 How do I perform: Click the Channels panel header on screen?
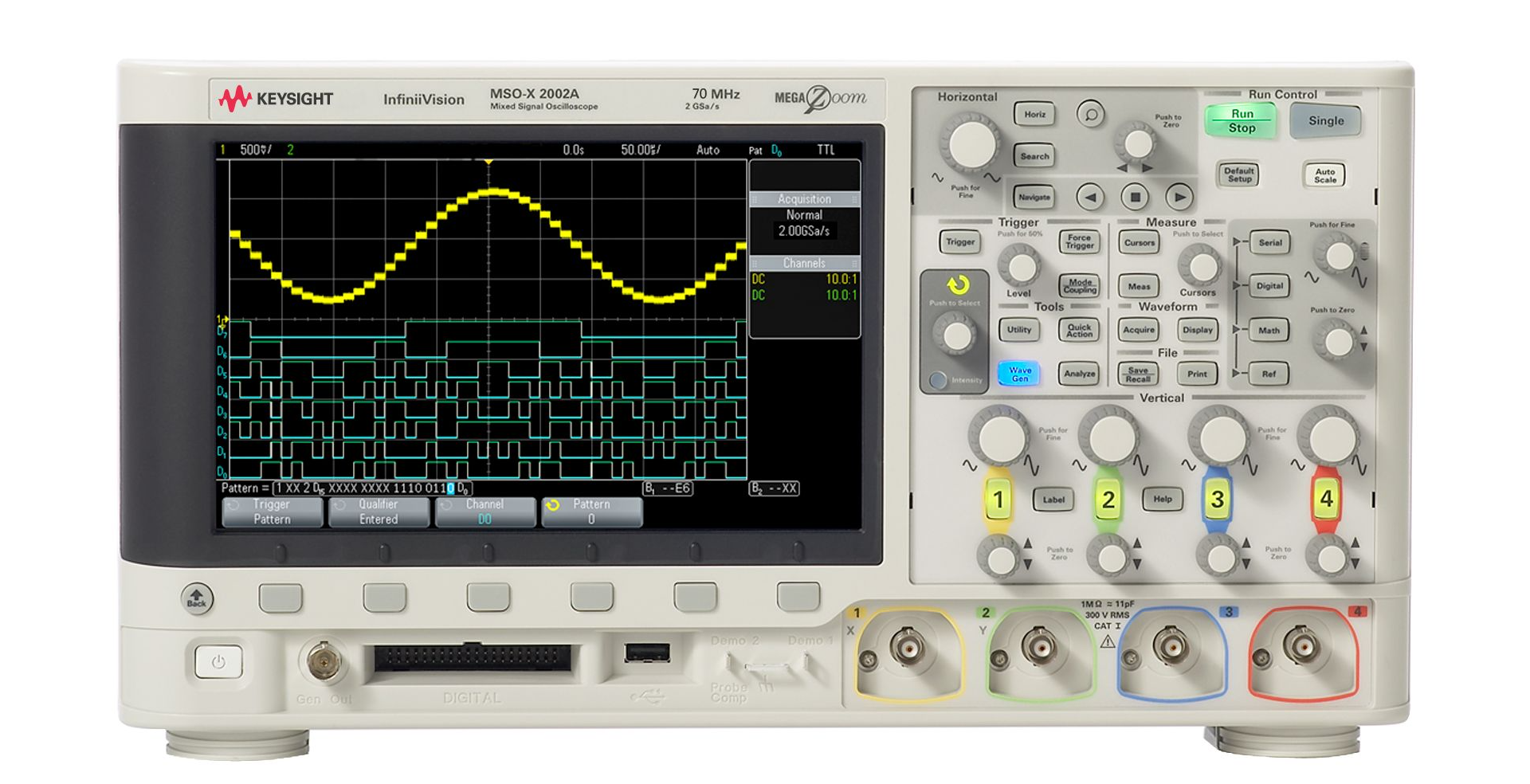point(804,263)
